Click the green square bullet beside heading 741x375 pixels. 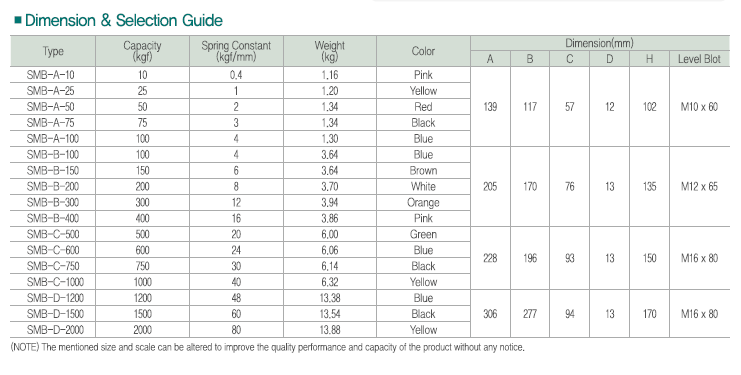pos(18,20)
